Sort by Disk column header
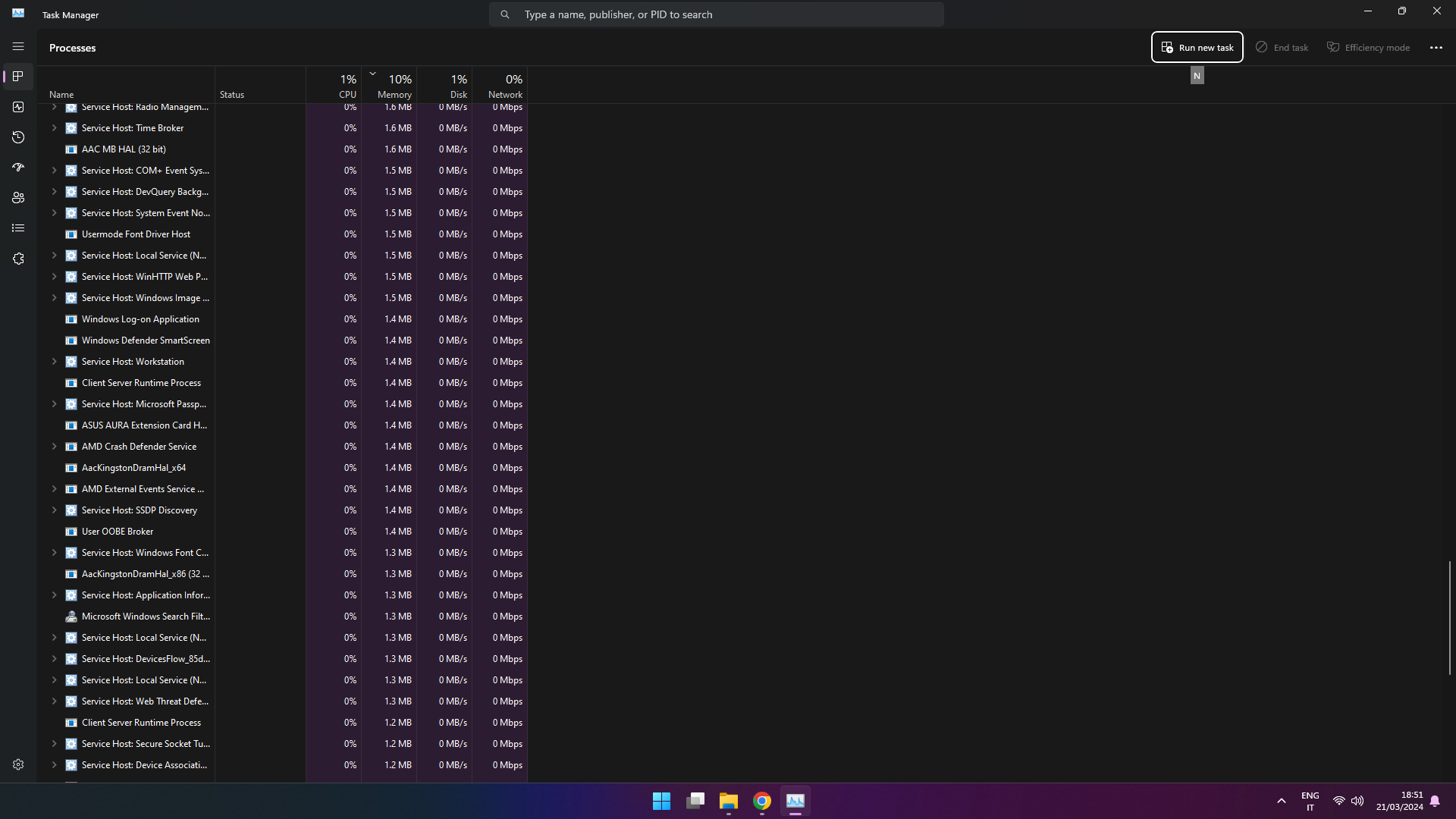Screen dimensions: 1456x819 (x=444, y=85)
